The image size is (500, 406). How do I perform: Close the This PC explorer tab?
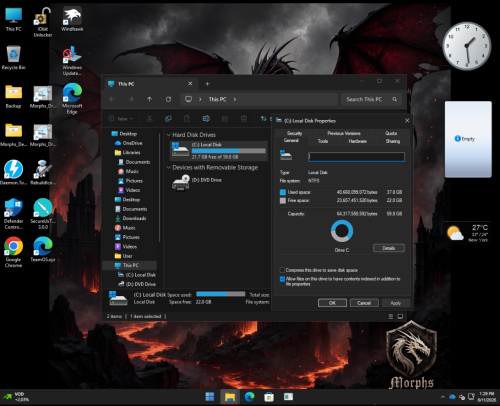point(190,84)
